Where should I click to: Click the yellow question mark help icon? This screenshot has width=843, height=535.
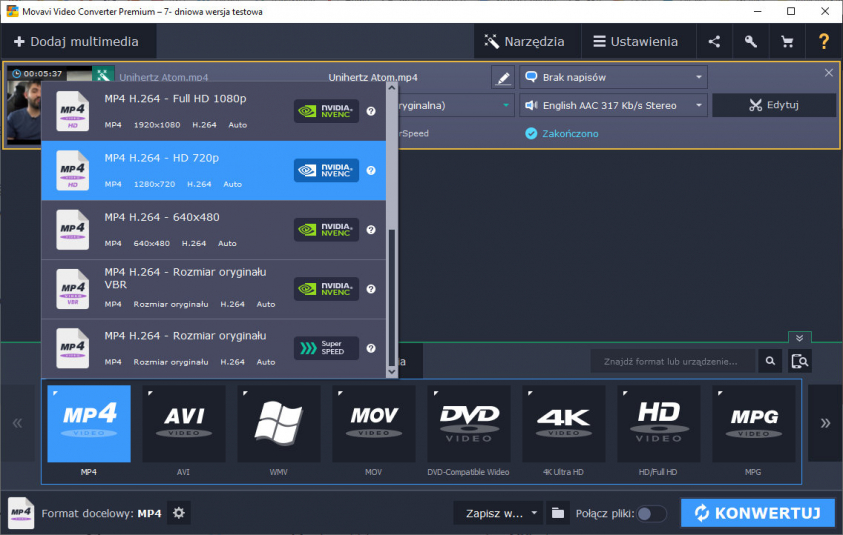click(x=824, y=42)
